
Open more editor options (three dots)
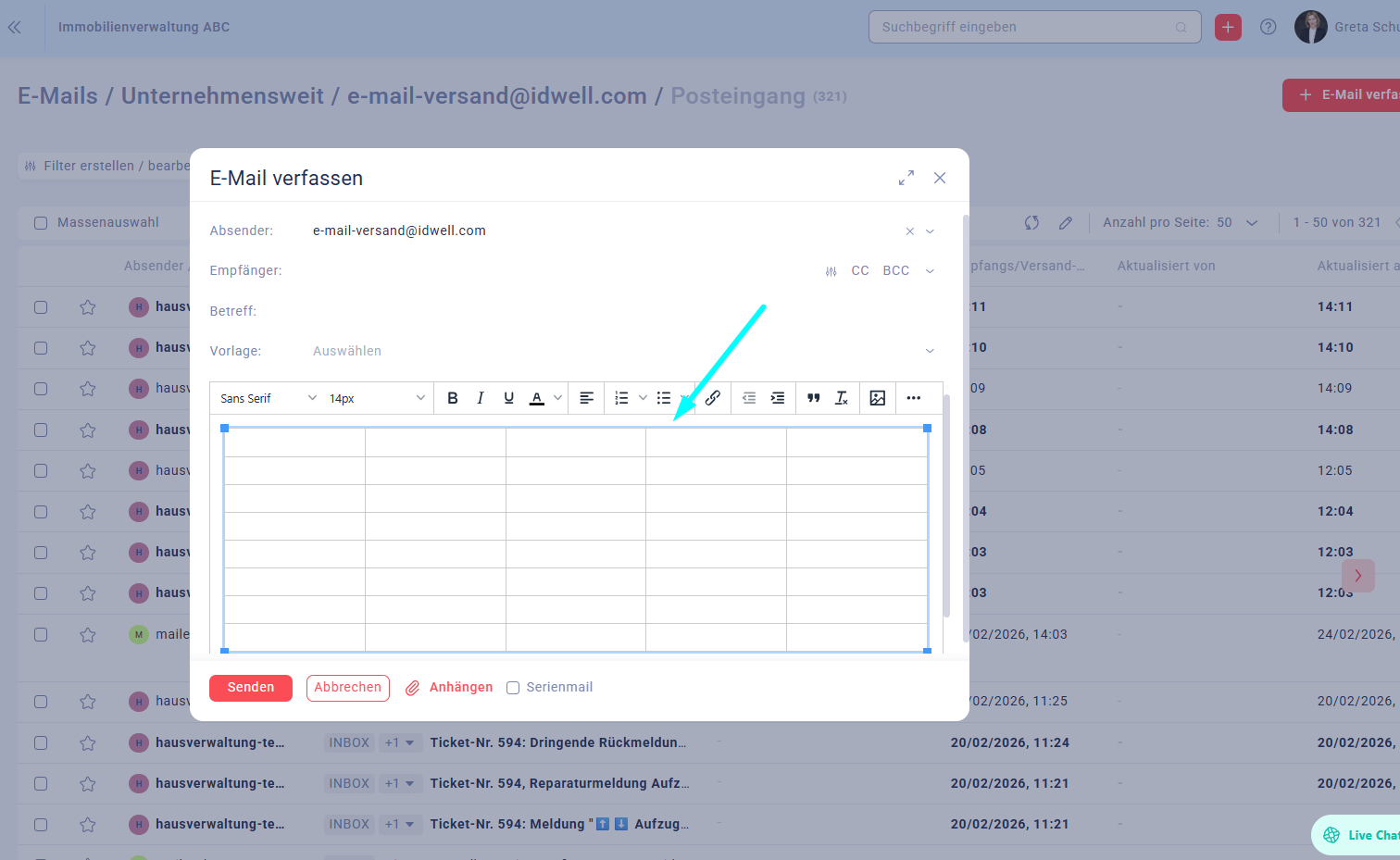click(913, 398)
